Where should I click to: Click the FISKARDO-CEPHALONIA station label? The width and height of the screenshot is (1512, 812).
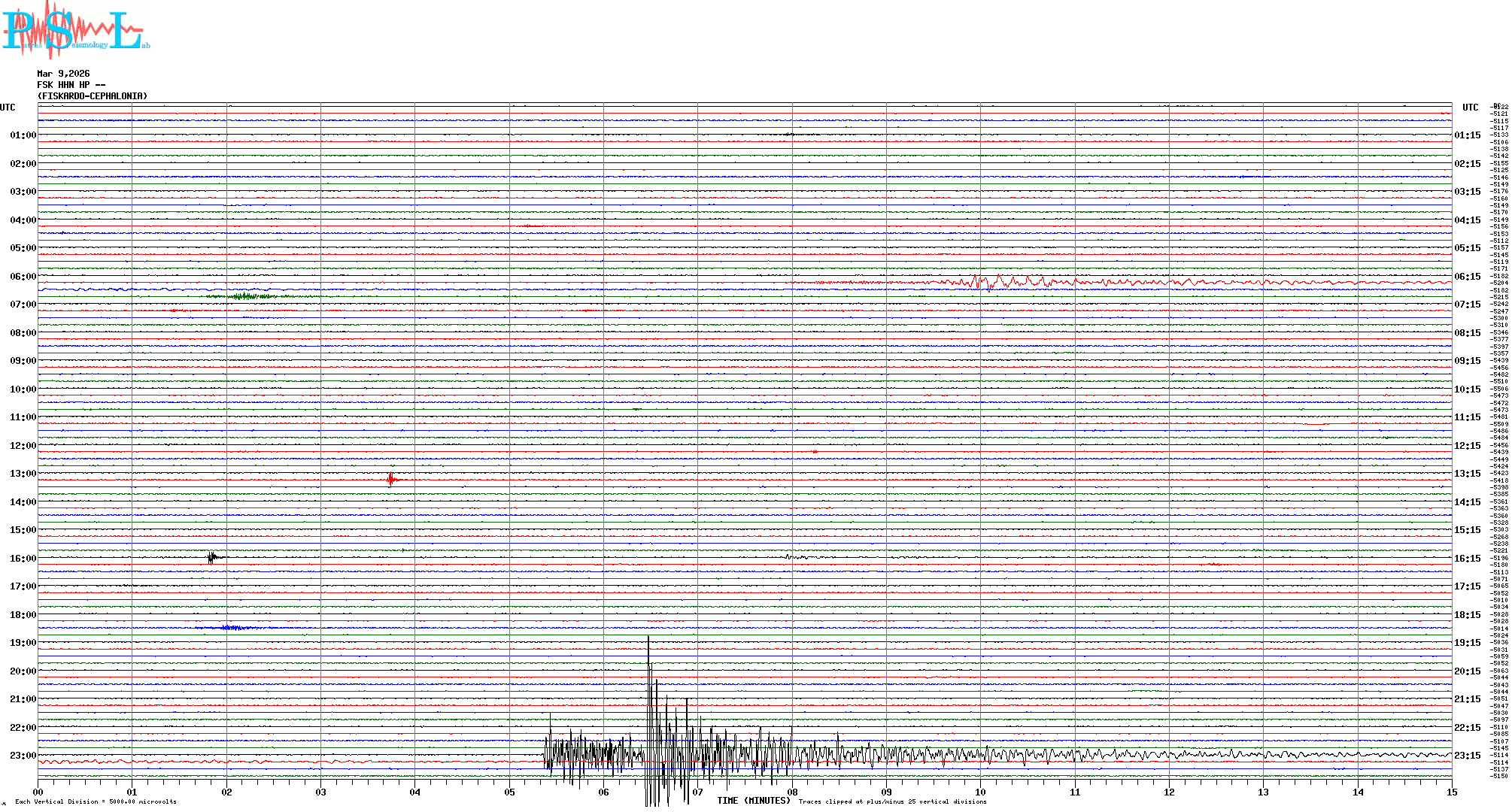pos(93,96)
